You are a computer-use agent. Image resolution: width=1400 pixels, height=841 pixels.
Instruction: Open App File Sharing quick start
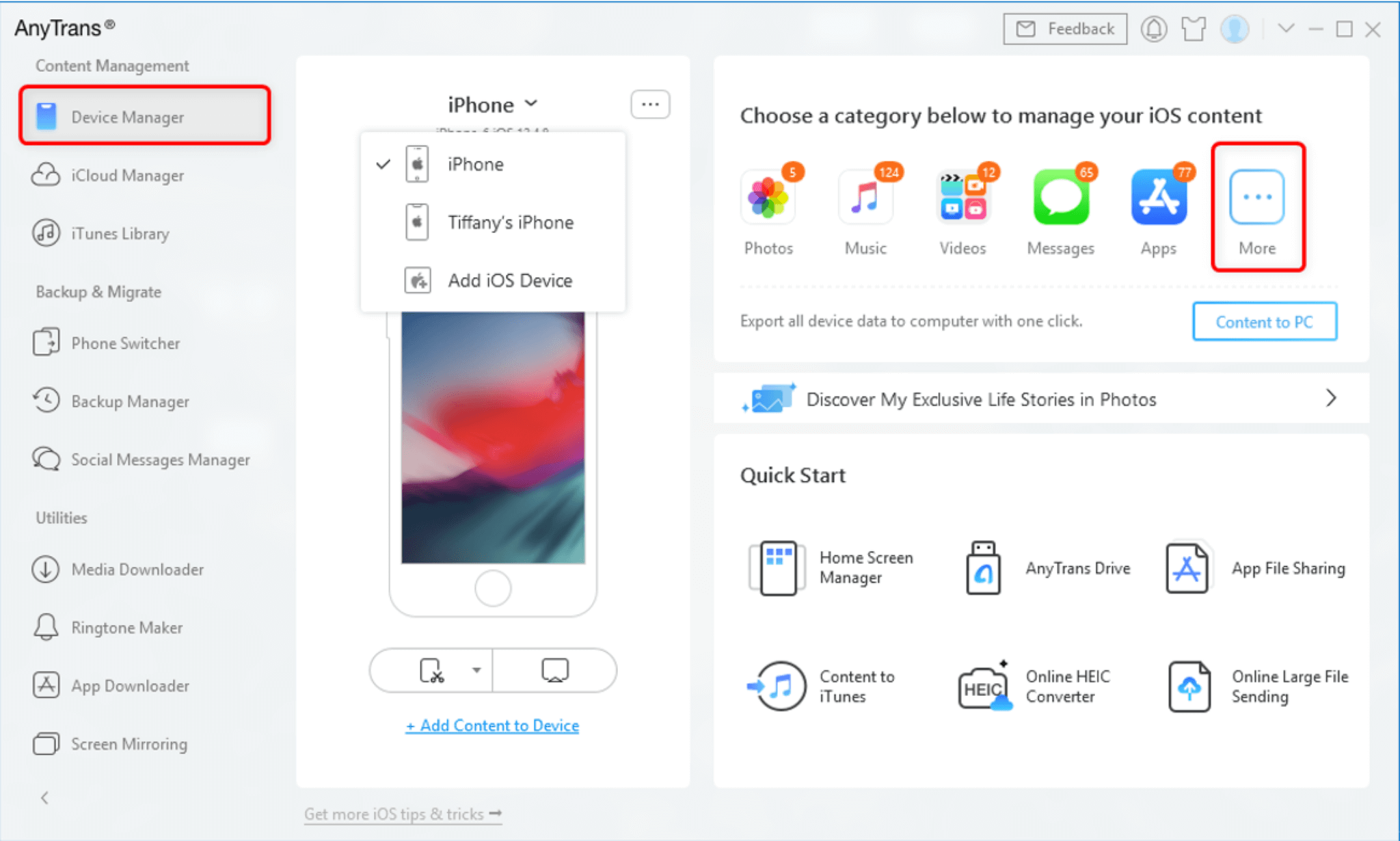1256,567
